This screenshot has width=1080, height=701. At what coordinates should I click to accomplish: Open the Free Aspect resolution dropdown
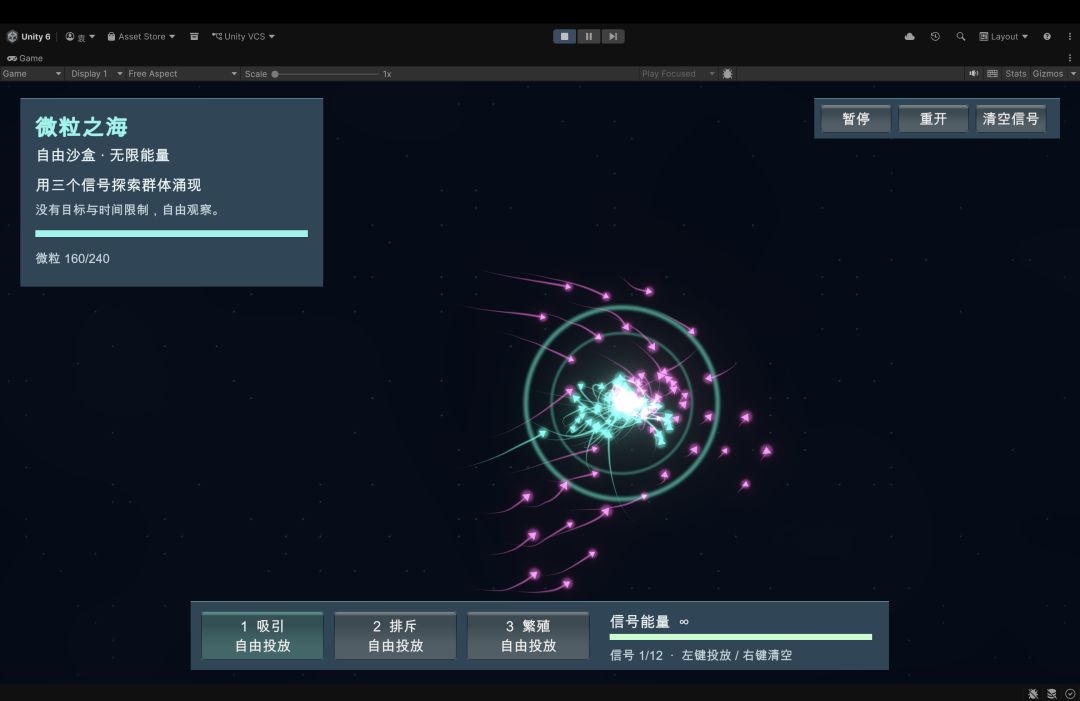(x=183, y=74)
